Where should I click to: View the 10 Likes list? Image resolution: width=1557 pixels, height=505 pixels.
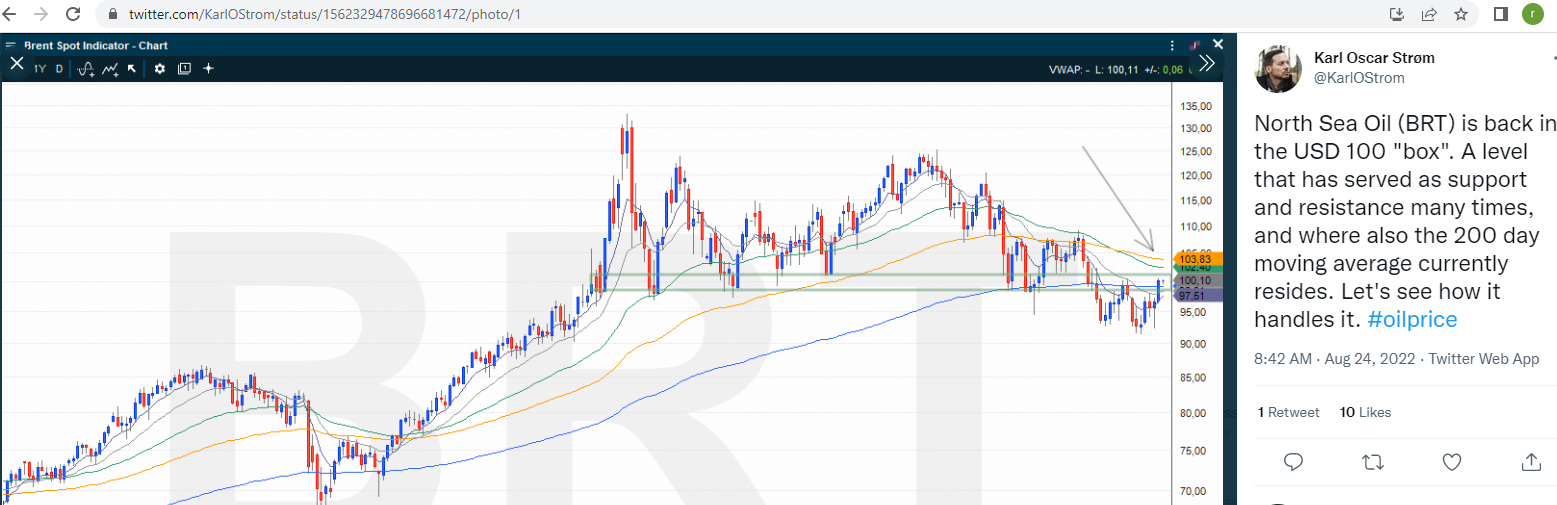point(1365,412)
